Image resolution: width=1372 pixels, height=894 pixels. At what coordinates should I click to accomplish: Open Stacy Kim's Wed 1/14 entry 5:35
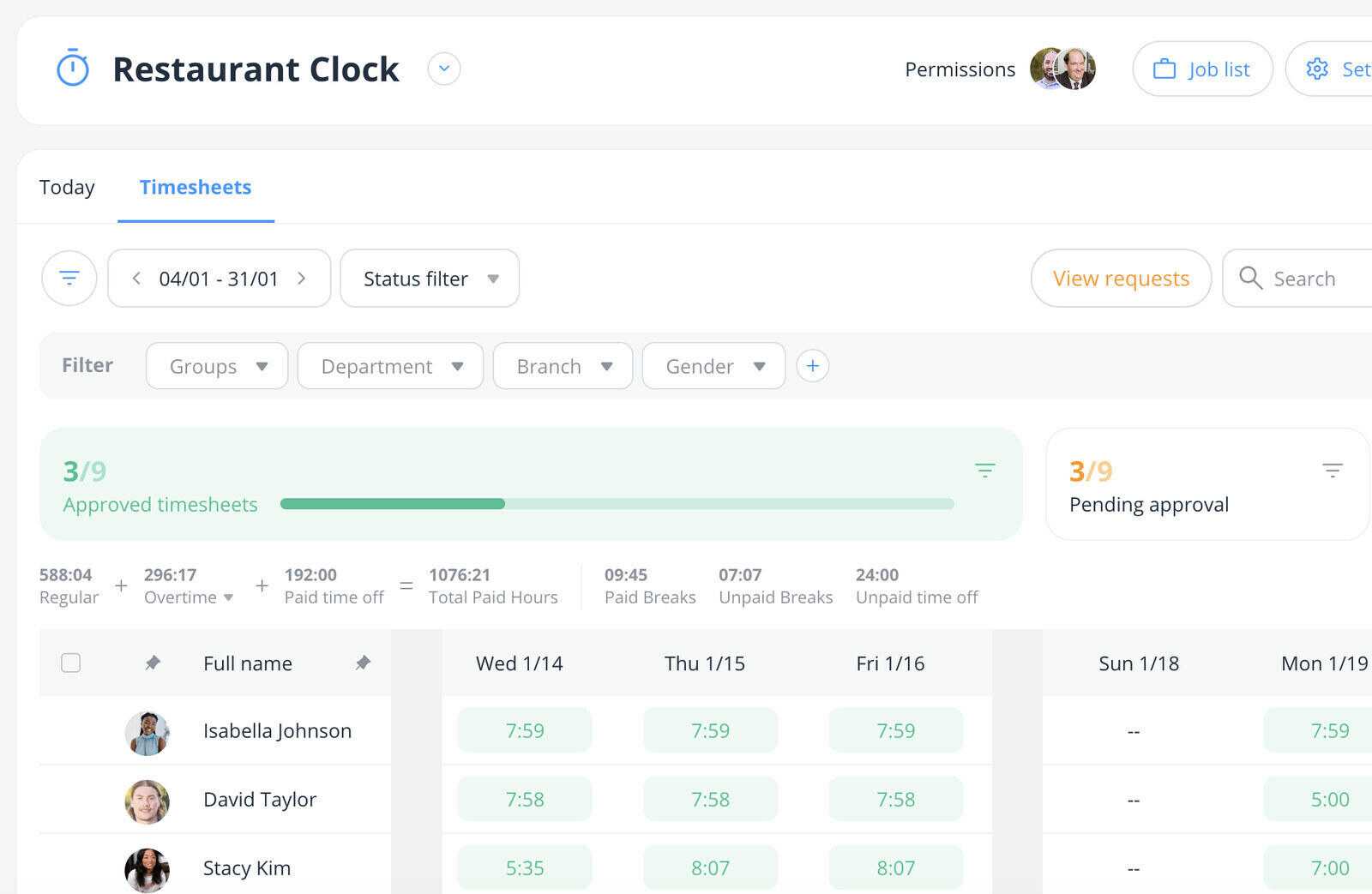(x=525, y=867)
